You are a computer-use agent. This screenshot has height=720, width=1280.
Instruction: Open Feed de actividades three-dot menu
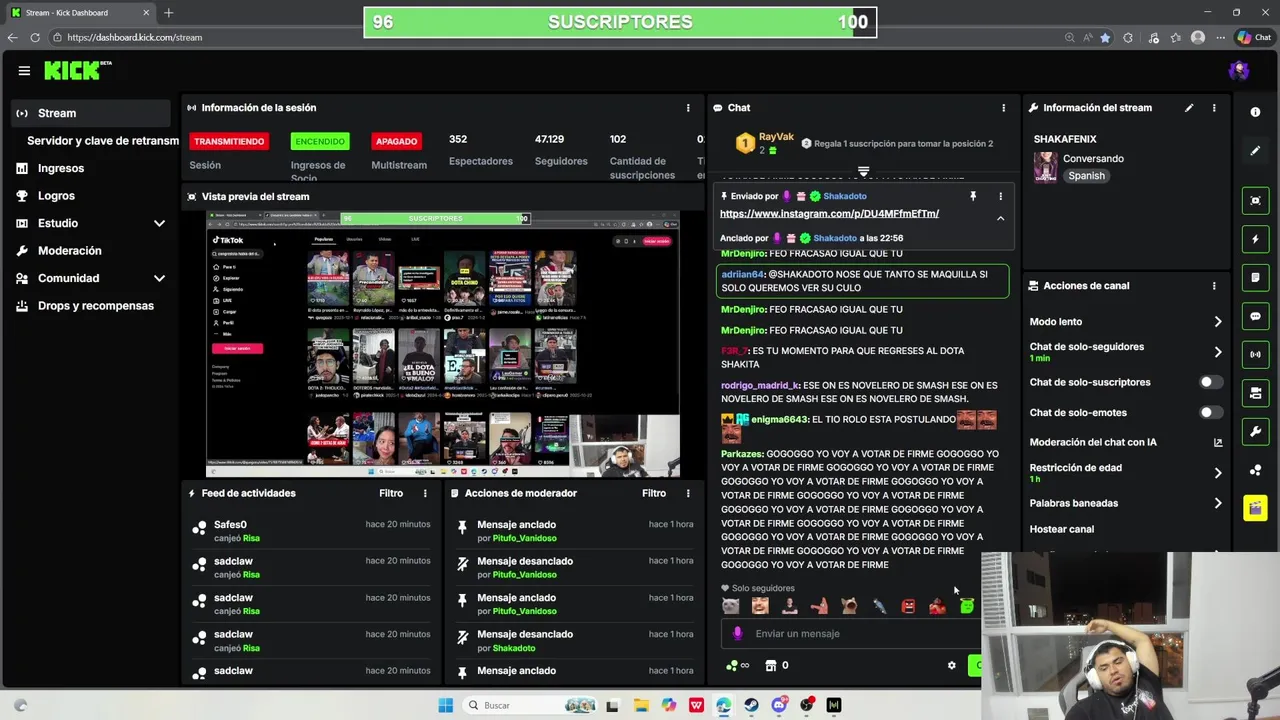(425, 493)
